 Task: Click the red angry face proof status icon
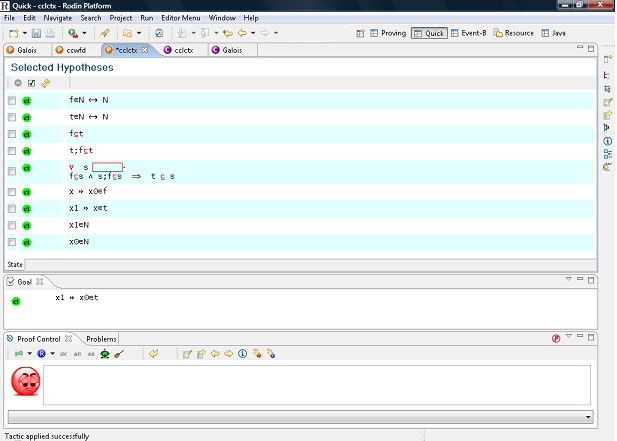25,384
